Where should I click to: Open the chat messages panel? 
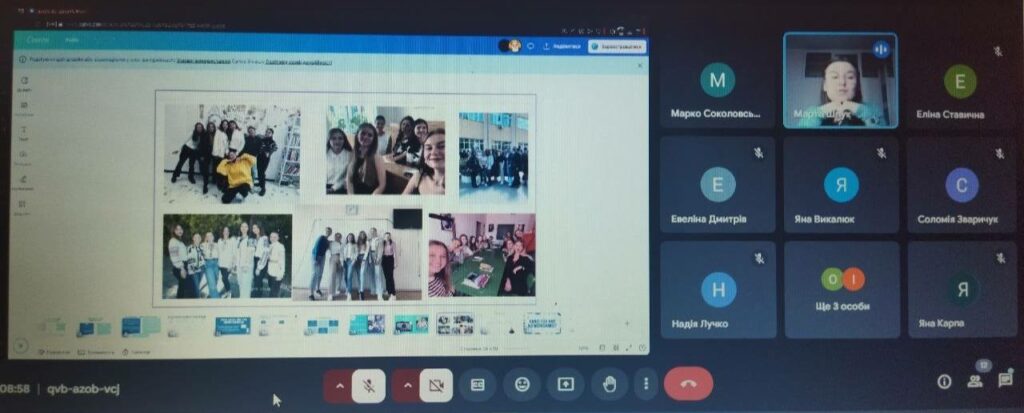click(x=1005, y=381)
